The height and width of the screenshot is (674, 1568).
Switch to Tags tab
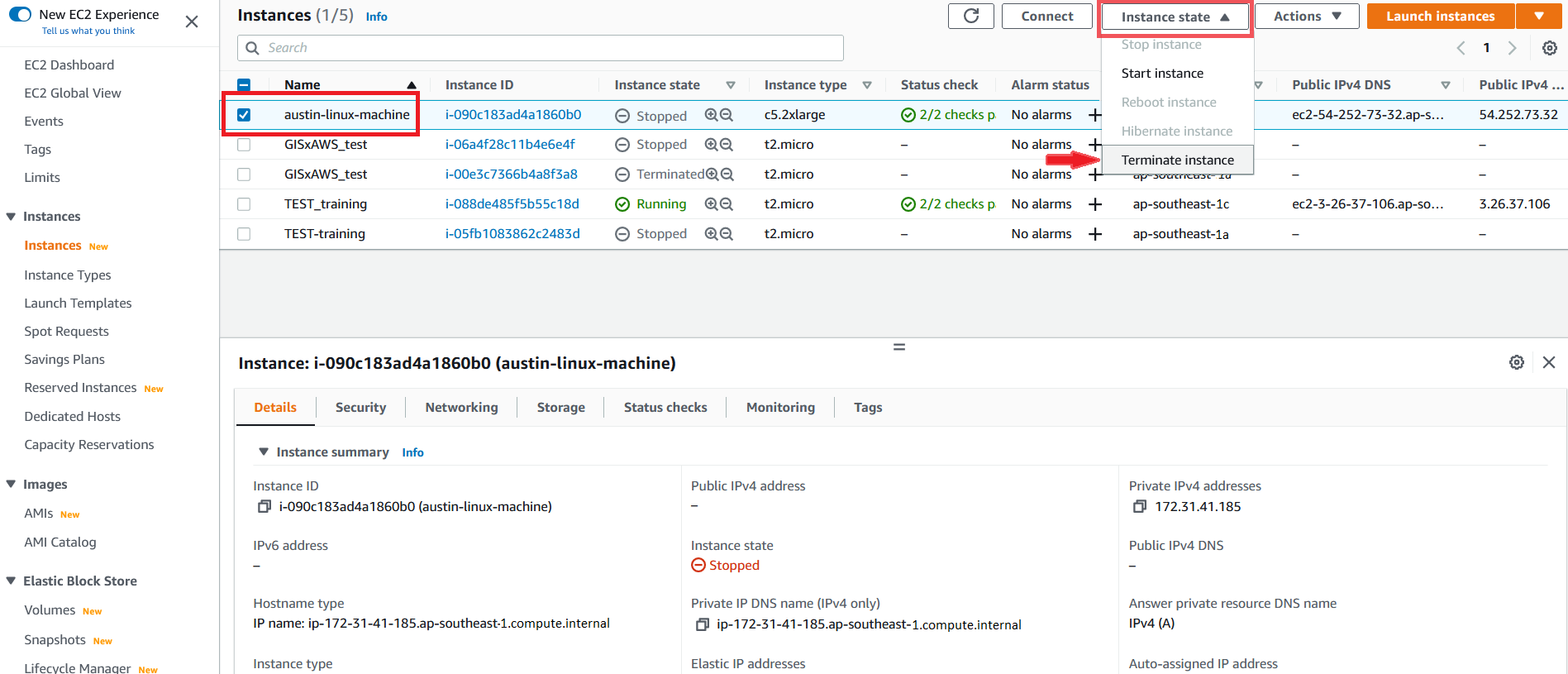(868, 408)
